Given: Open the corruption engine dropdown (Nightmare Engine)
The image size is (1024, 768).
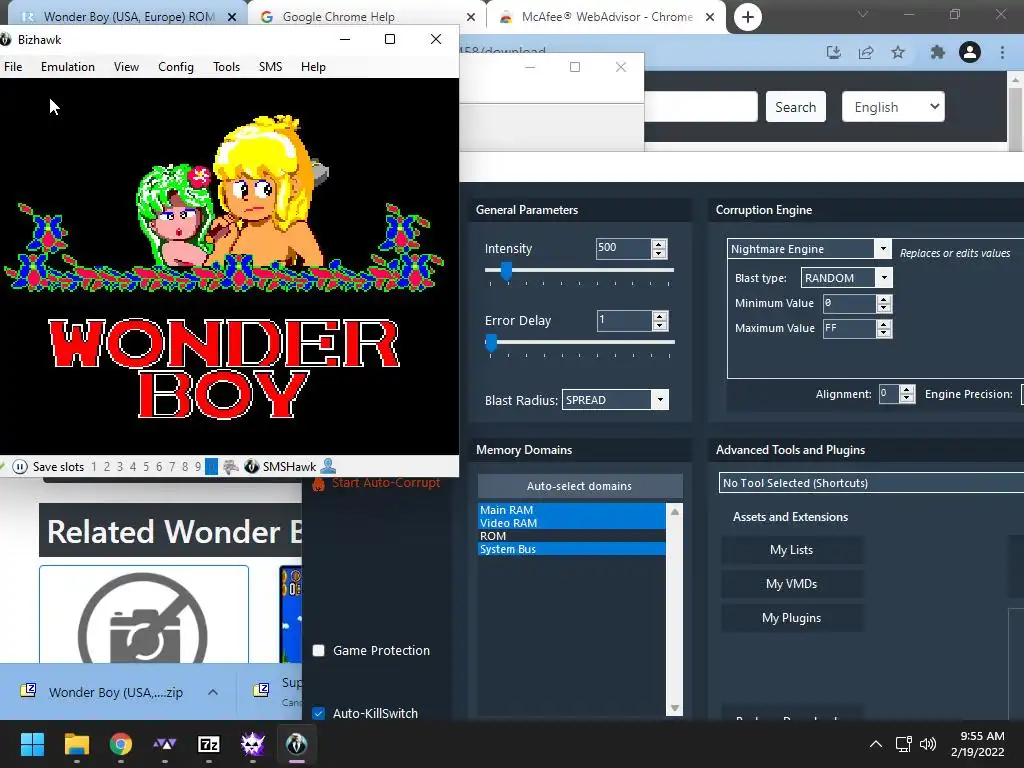Looking at the screenshot, I should tap(883, 248).
